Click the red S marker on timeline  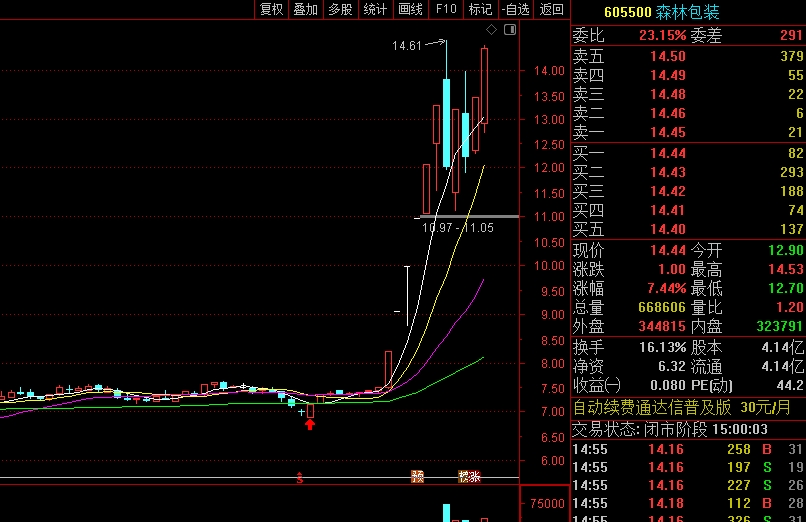300,478
